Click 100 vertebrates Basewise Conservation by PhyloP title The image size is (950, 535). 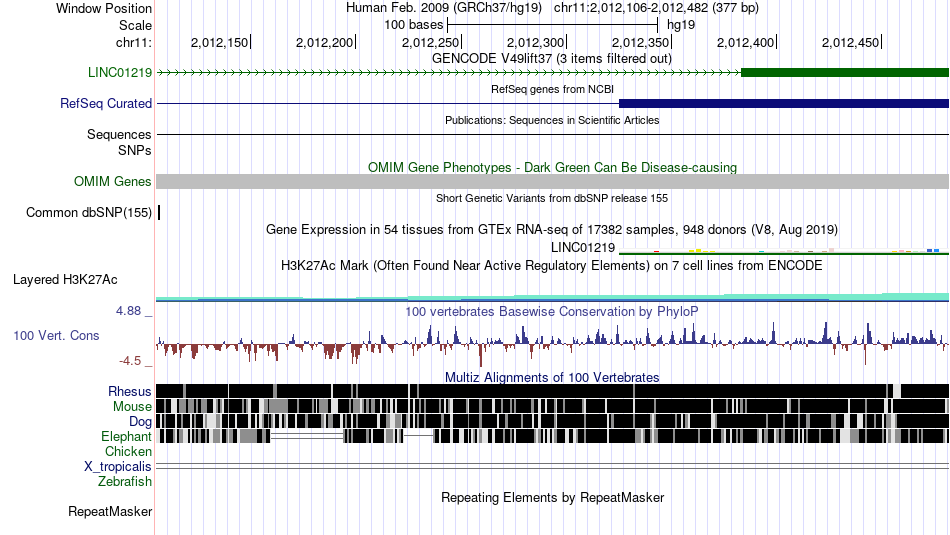coord(552,311)
